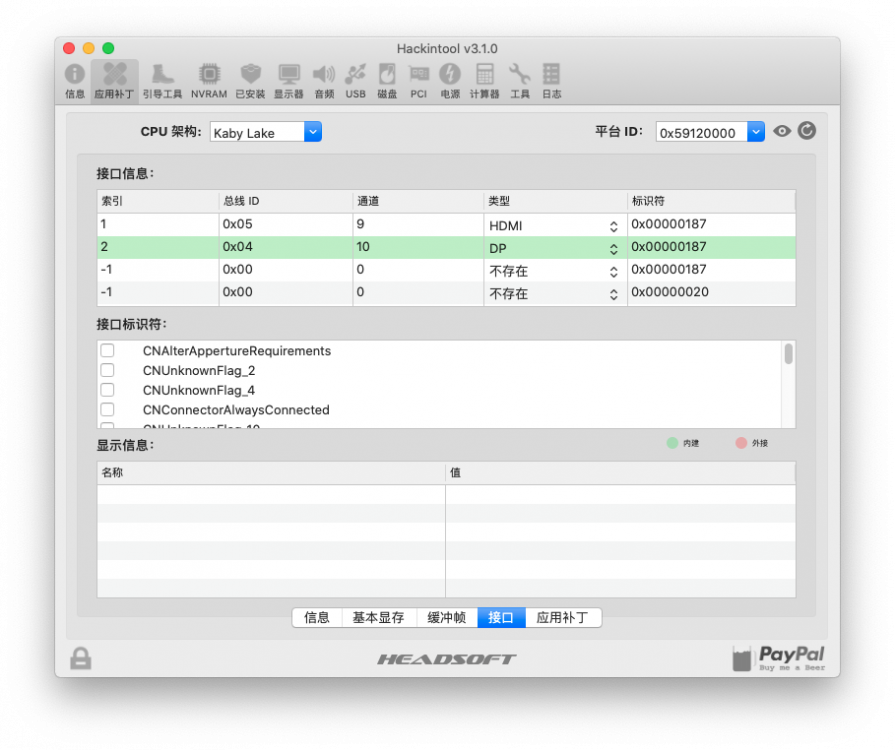Open the 计算器 calculator toolbar icon
The width and height of the screenshot is (895, 750).
point(484,81)
